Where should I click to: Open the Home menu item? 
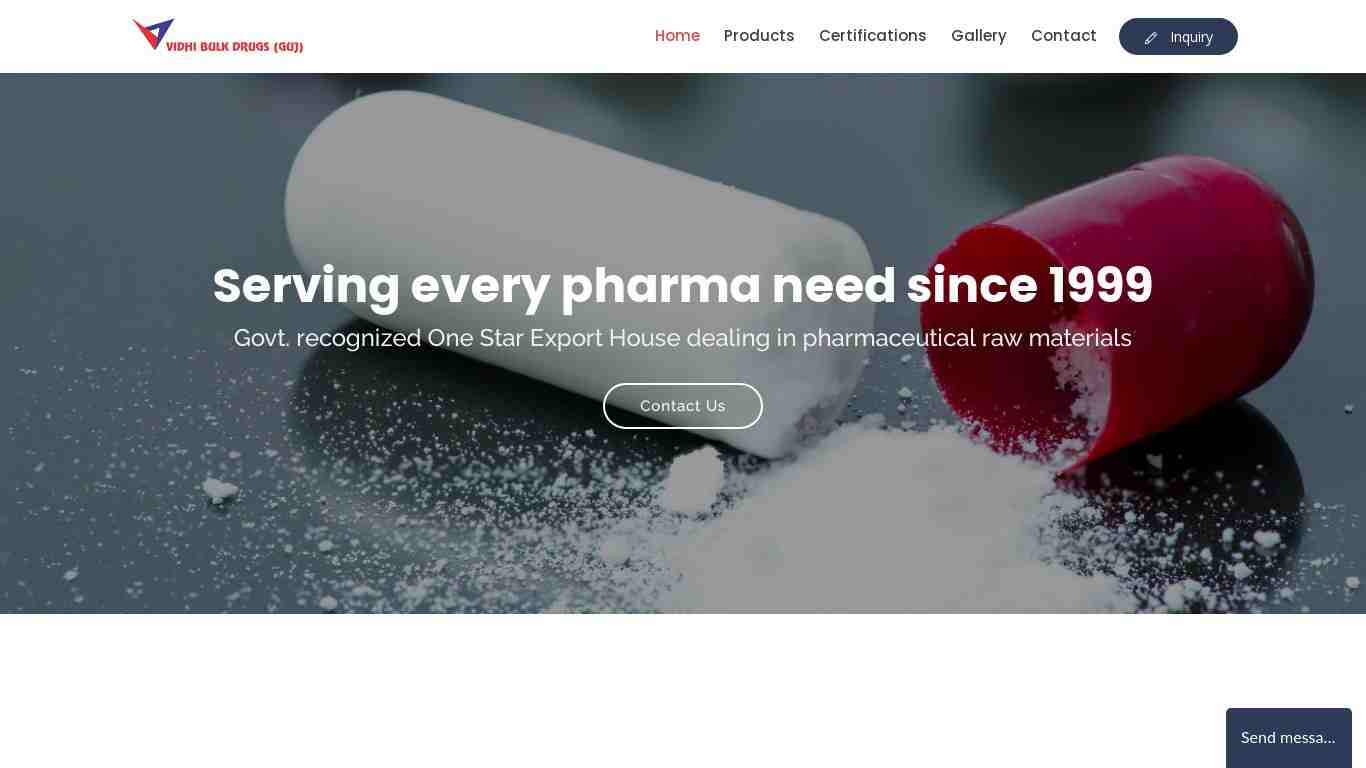coord(677,36)
